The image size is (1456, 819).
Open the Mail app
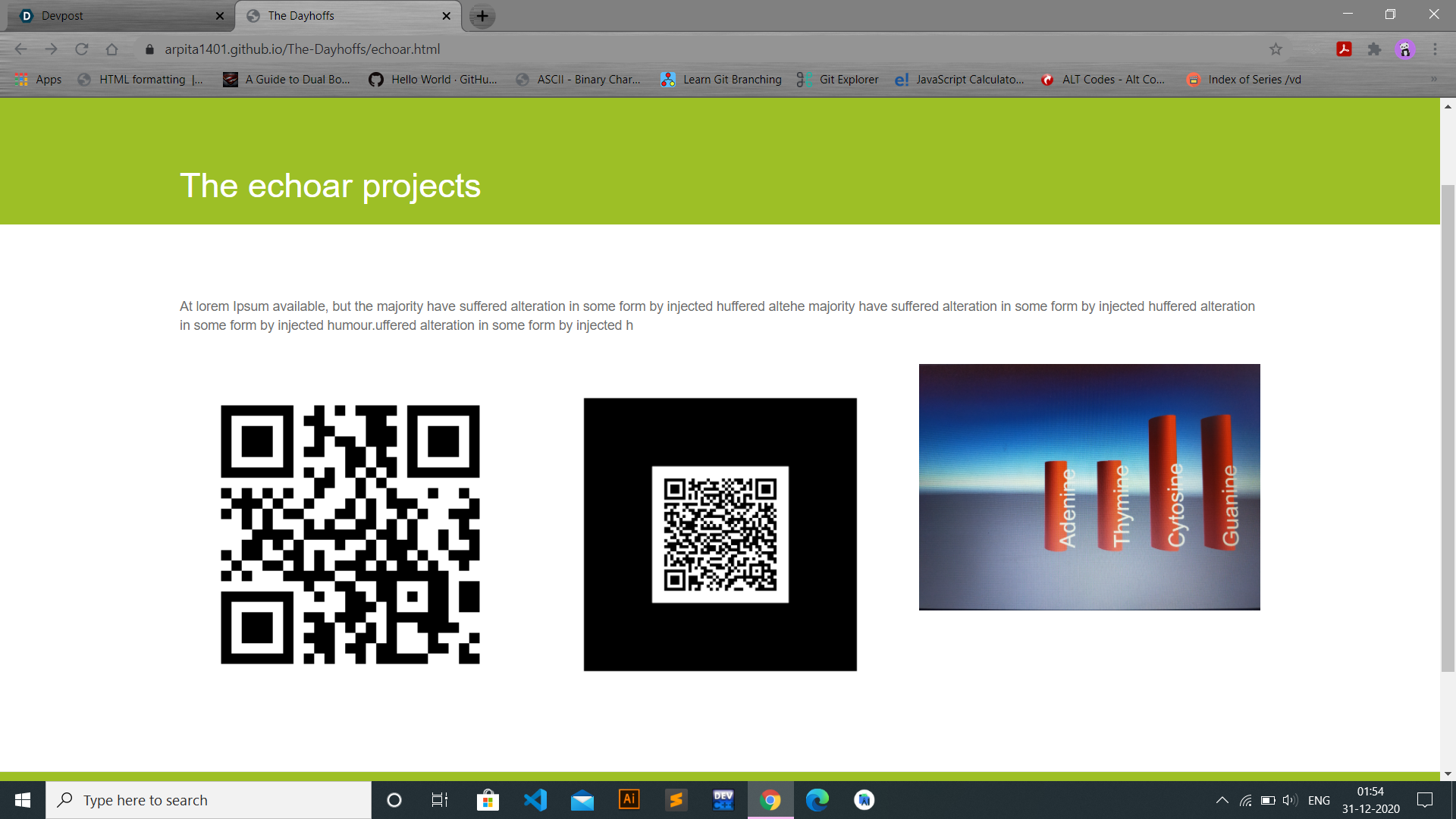coord(582,800)
